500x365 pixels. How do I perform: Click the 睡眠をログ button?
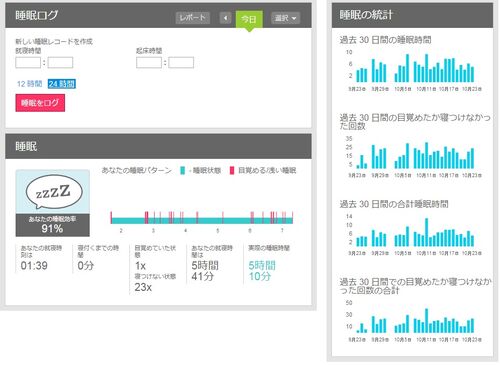40,103
